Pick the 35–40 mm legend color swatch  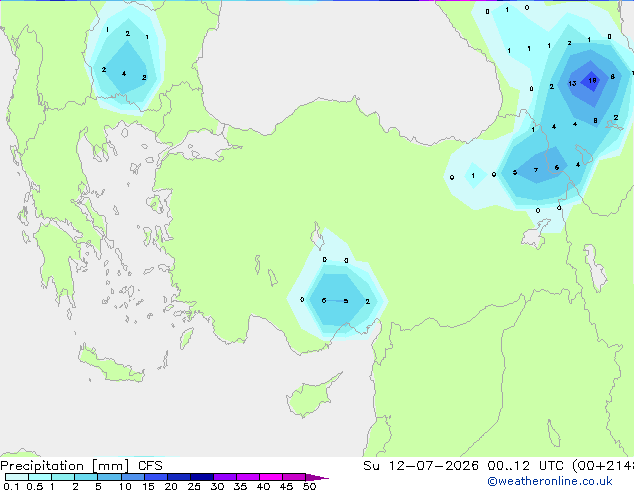click(x=248, y=477)
